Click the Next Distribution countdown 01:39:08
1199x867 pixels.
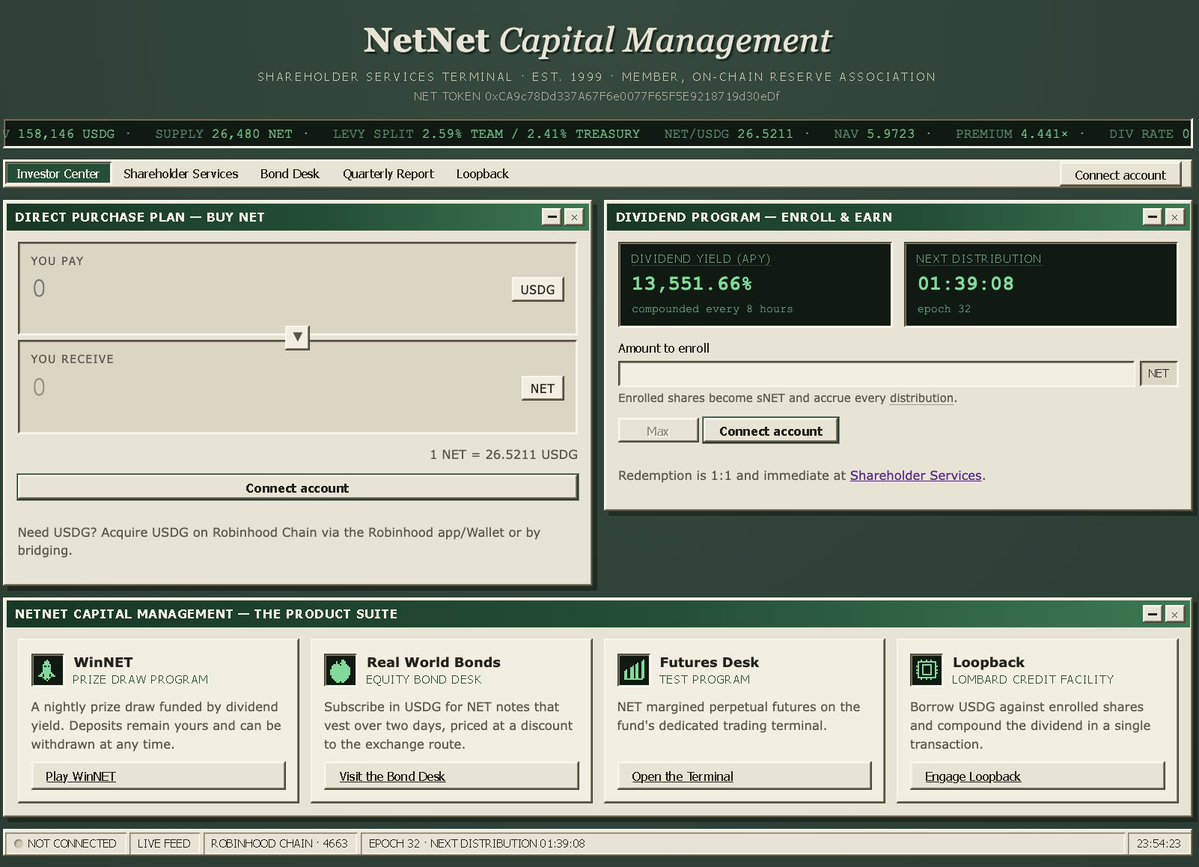click(965, 284)
